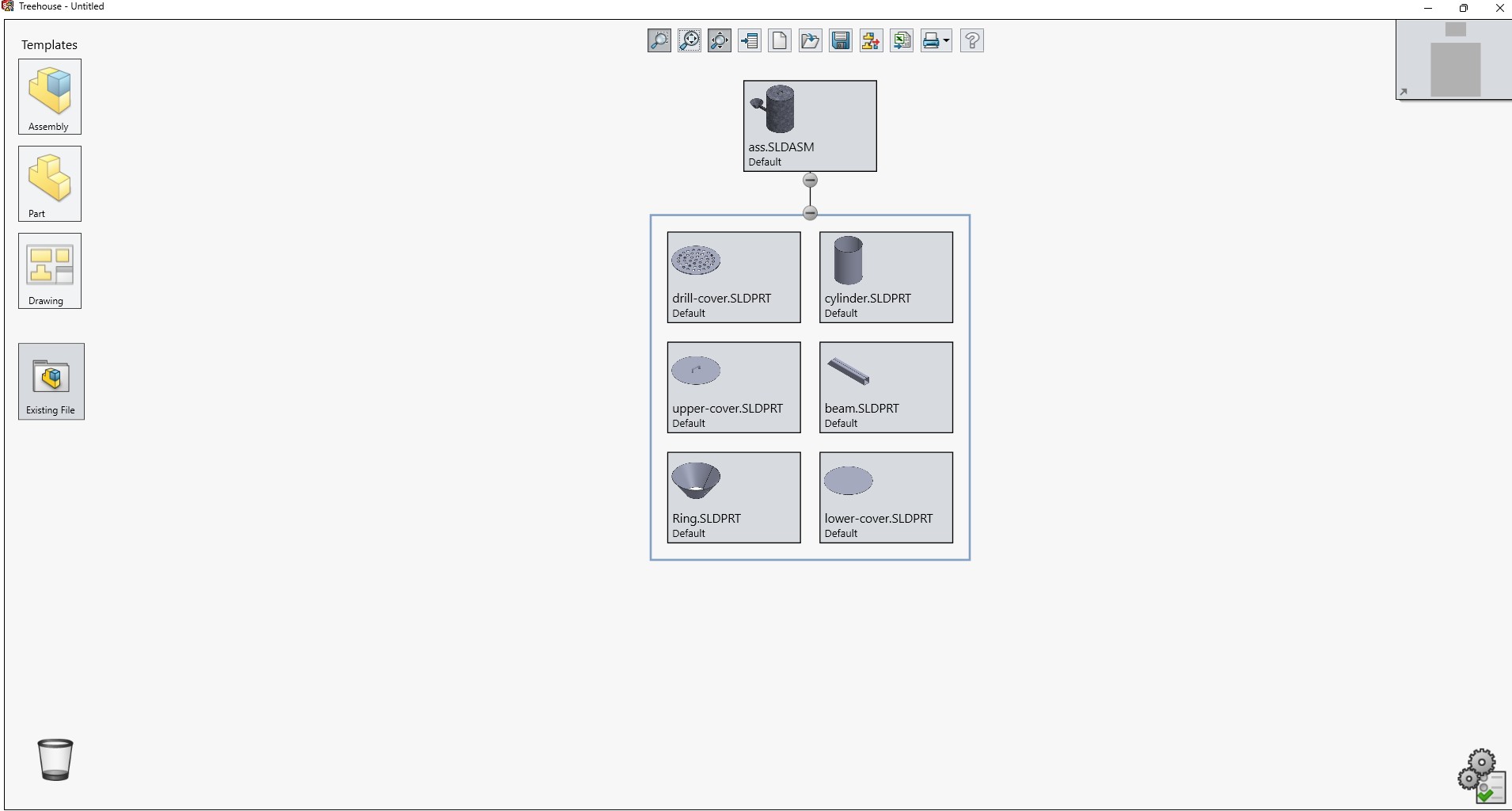Select the upper-cover.SLDPRT part node

(x=734, y=387)
